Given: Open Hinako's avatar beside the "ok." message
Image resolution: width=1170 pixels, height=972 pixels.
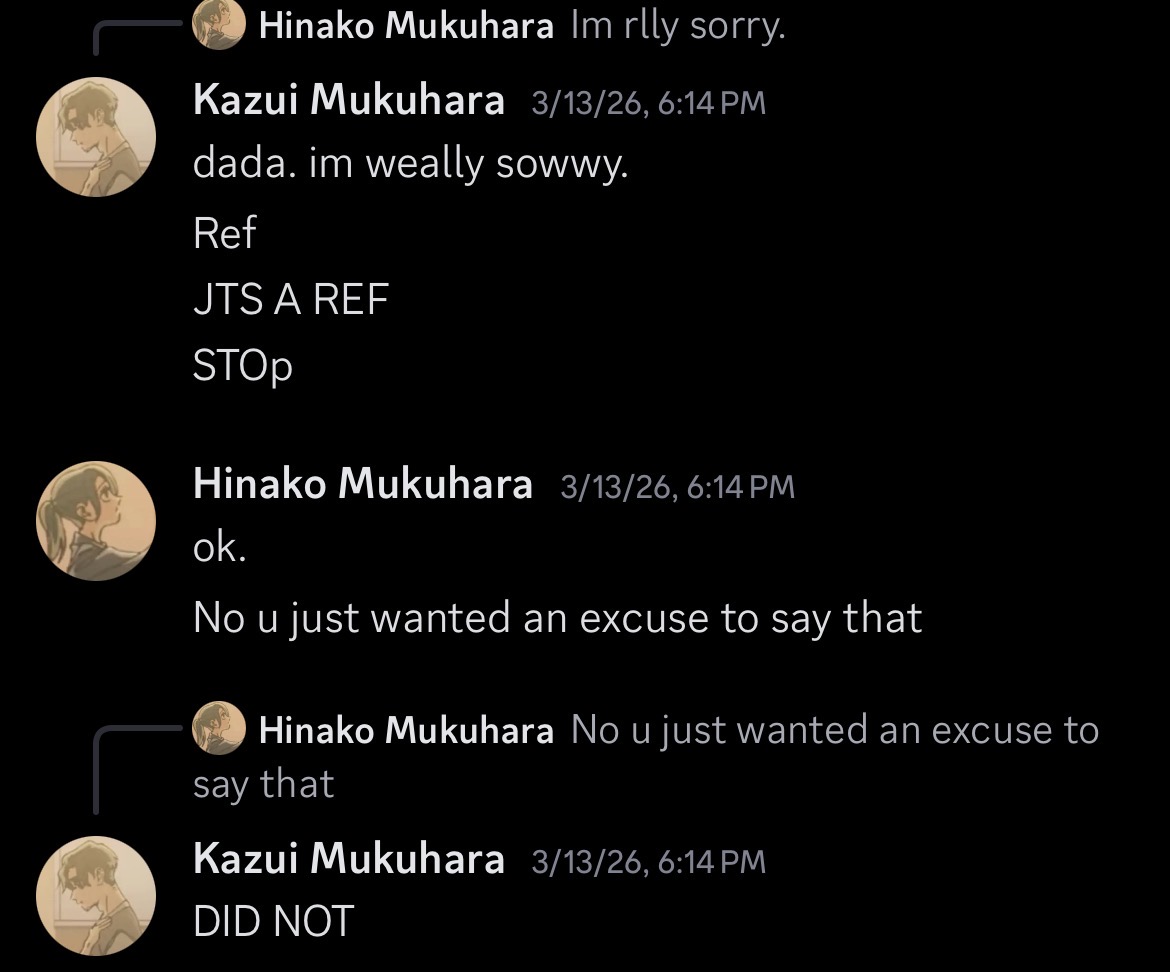Looking at the screenshot, I should tap(95, 520).
